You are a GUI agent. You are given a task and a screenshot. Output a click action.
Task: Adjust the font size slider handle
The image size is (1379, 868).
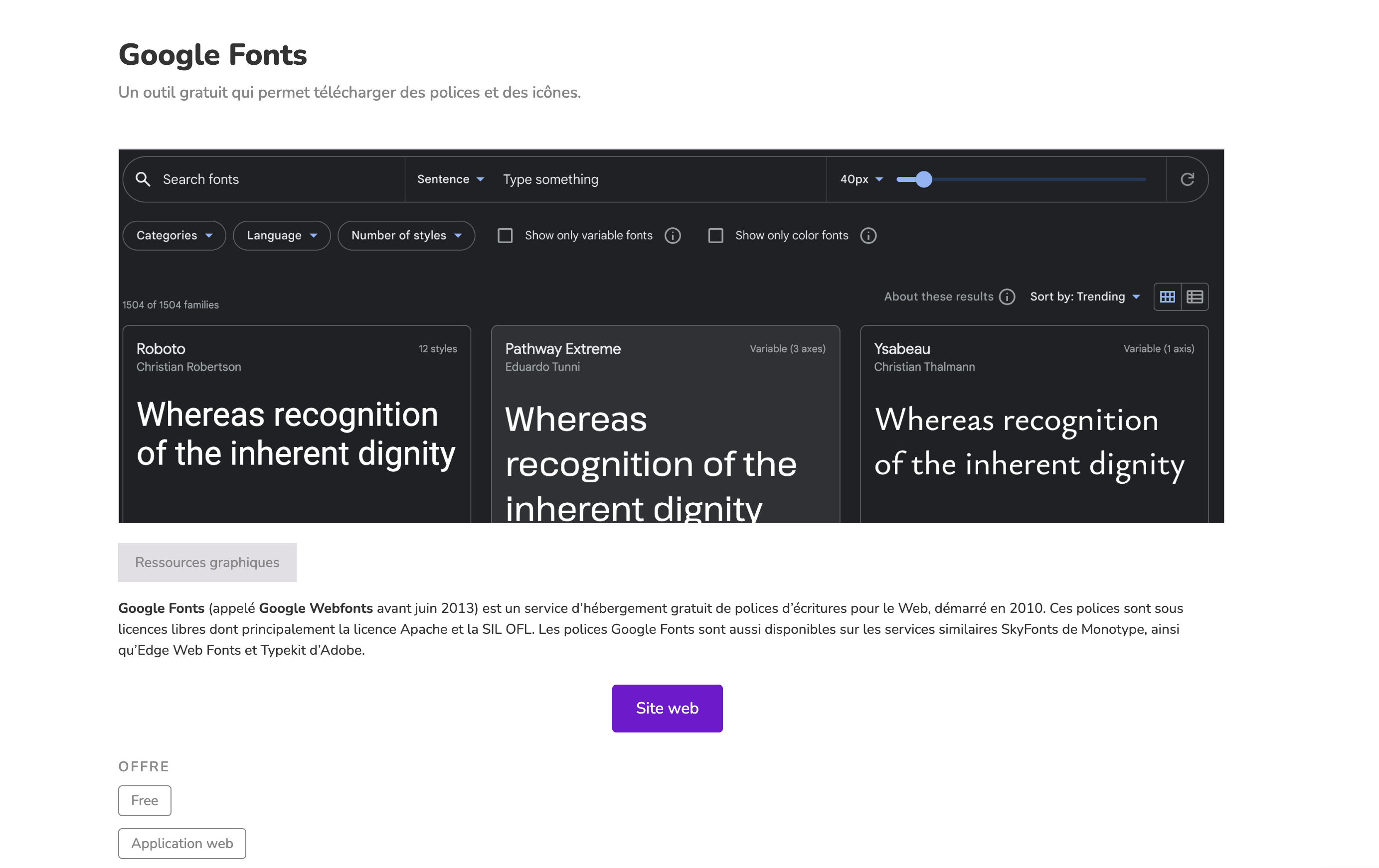click(923, 179)
